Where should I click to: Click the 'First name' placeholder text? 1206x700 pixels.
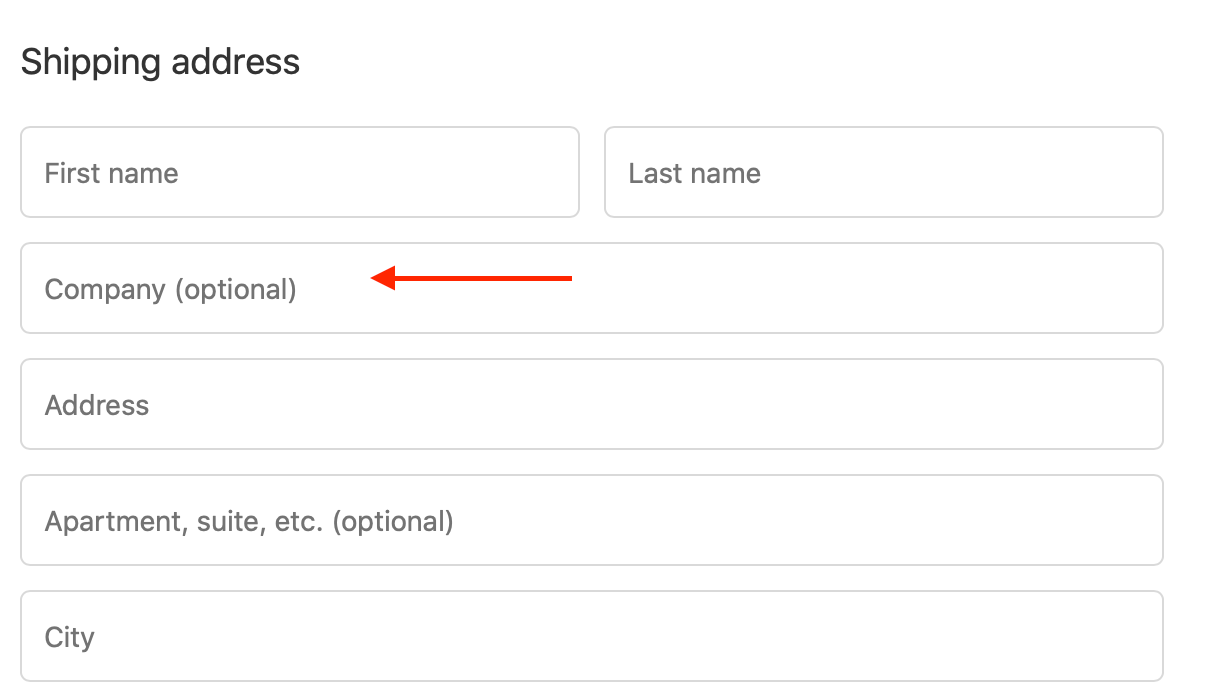[111, 173]
